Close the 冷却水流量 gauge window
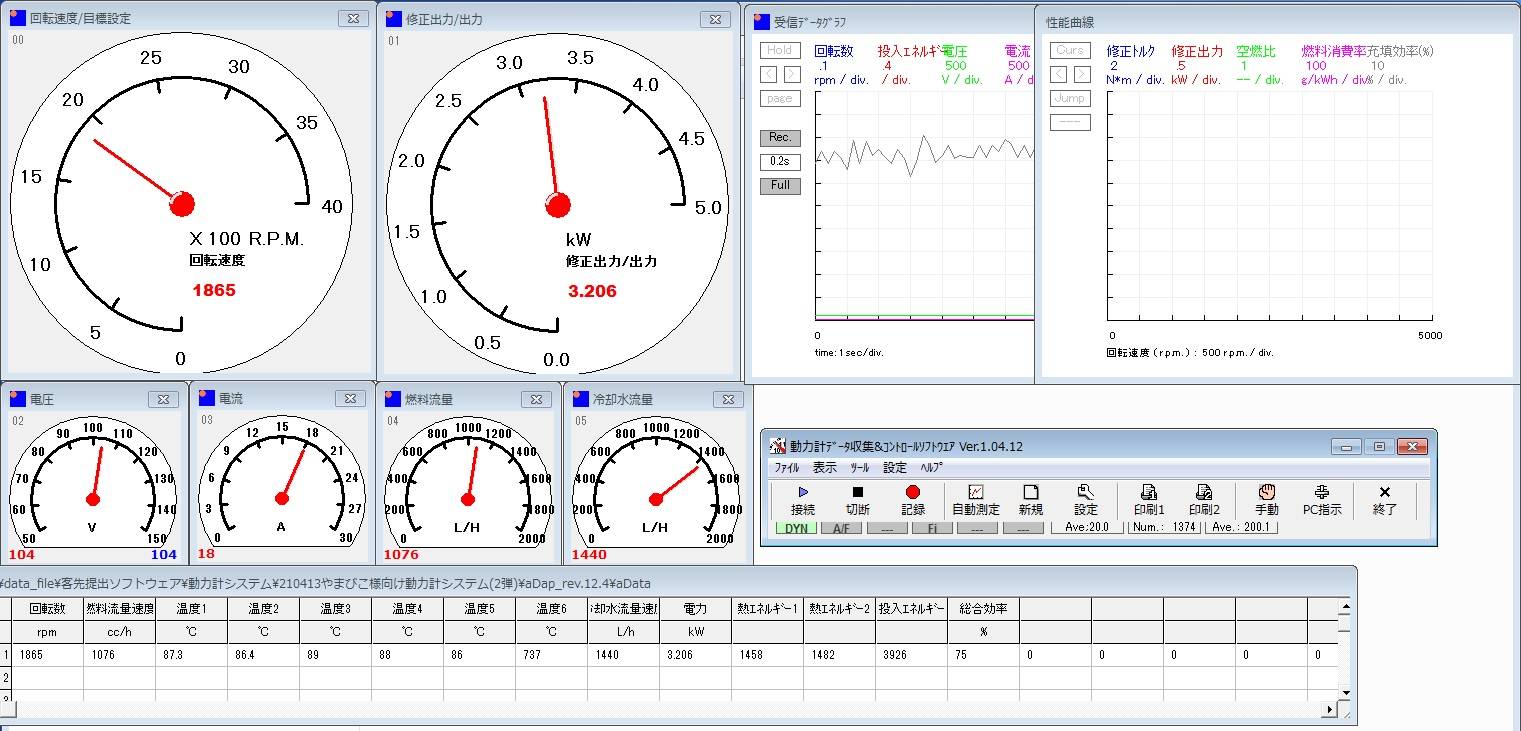1521x731 pixels. pos(728,398)
